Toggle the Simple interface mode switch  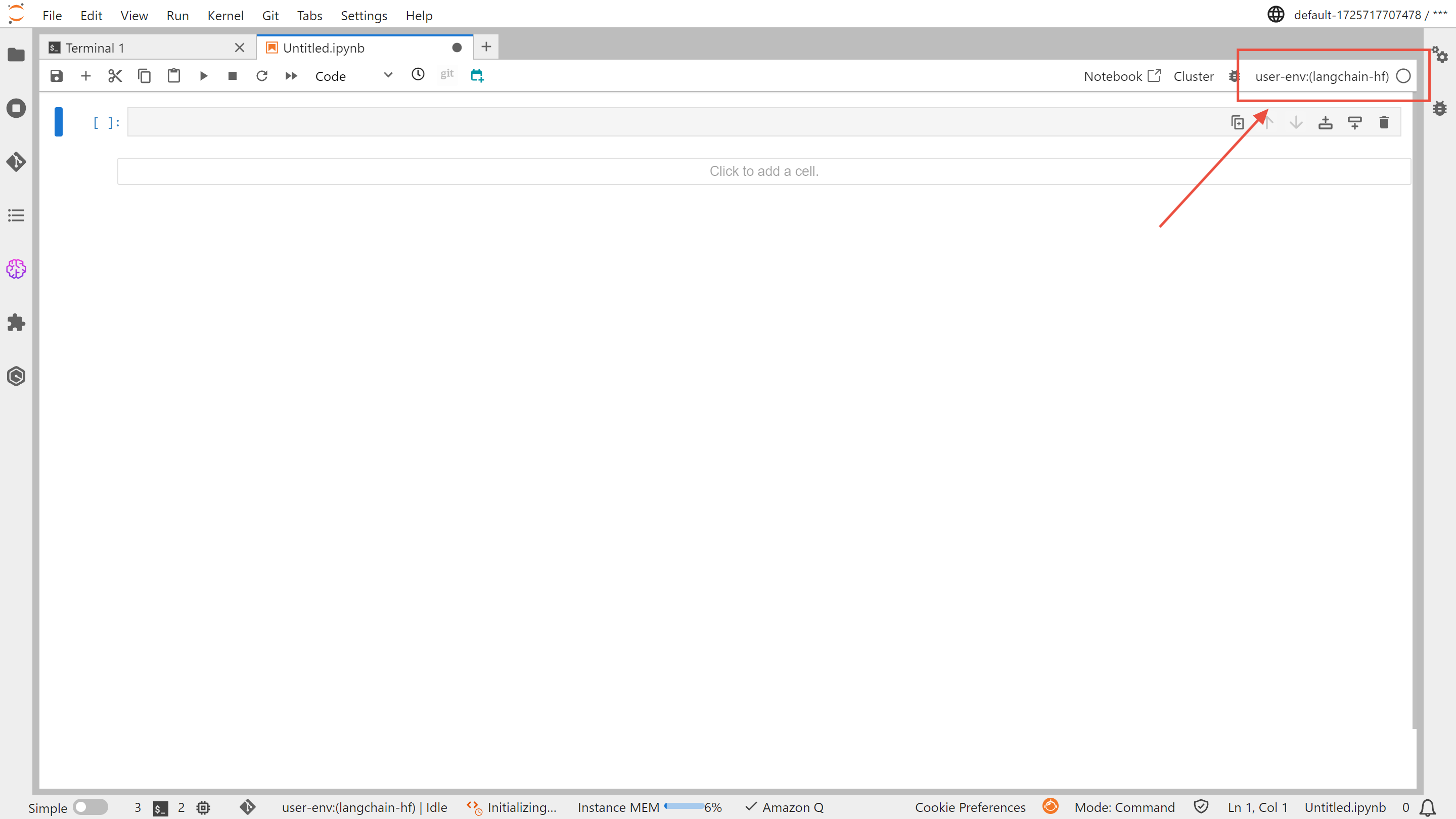90,807
